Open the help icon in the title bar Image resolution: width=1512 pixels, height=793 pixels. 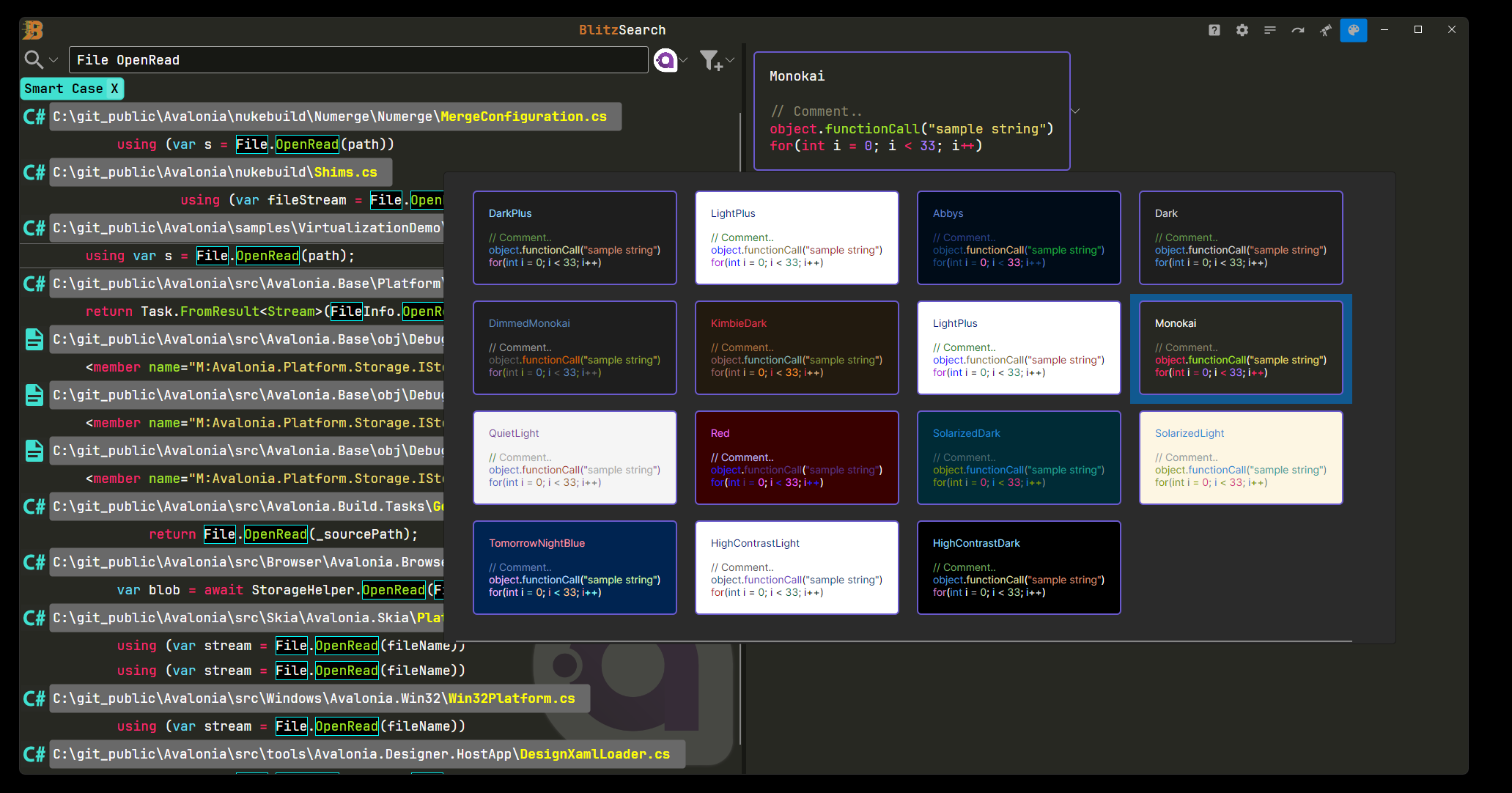[1214, 30]
